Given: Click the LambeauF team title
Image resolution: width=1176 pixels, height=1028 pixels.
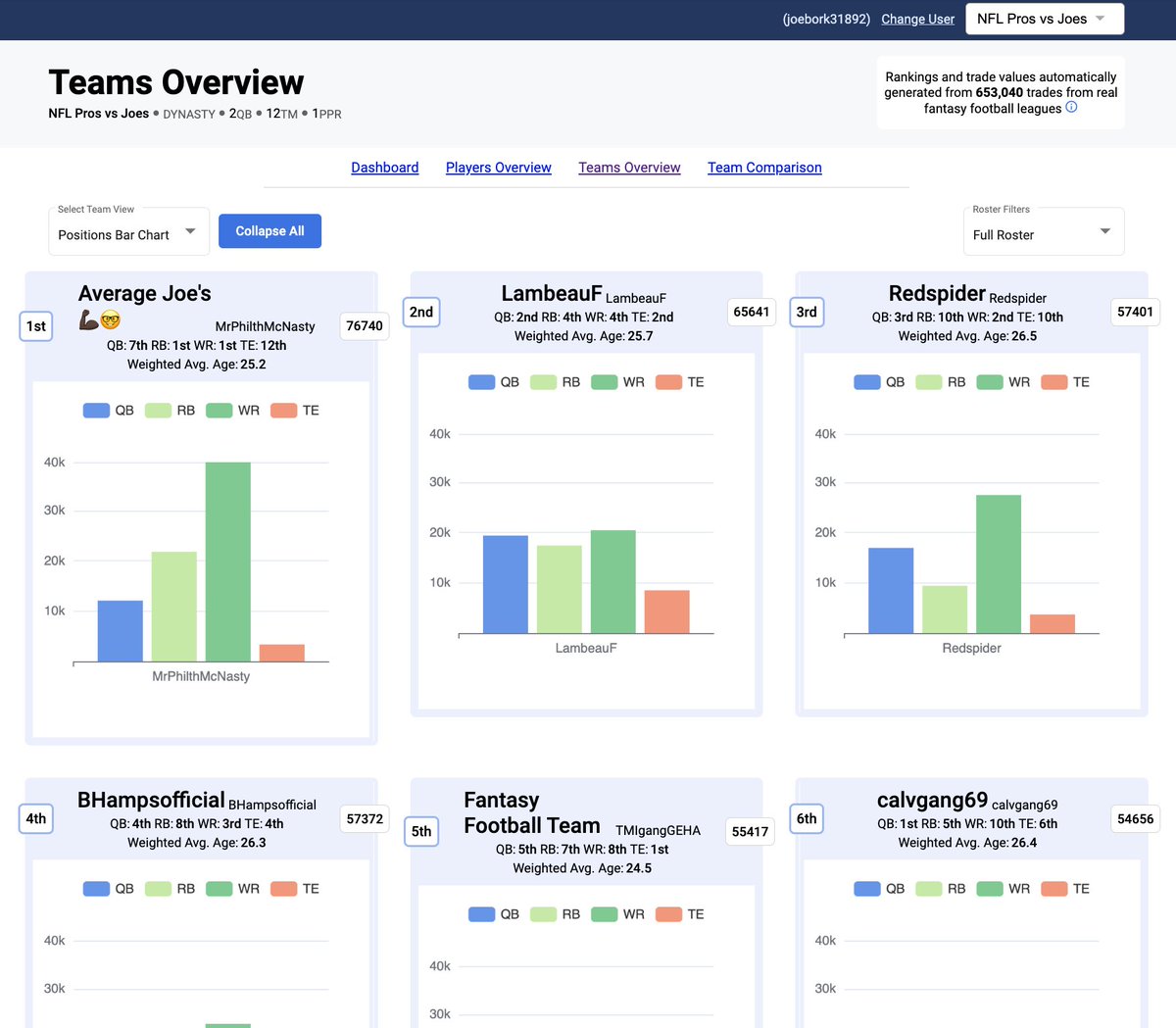Looking at the screenshot, I should pos(552,293).
